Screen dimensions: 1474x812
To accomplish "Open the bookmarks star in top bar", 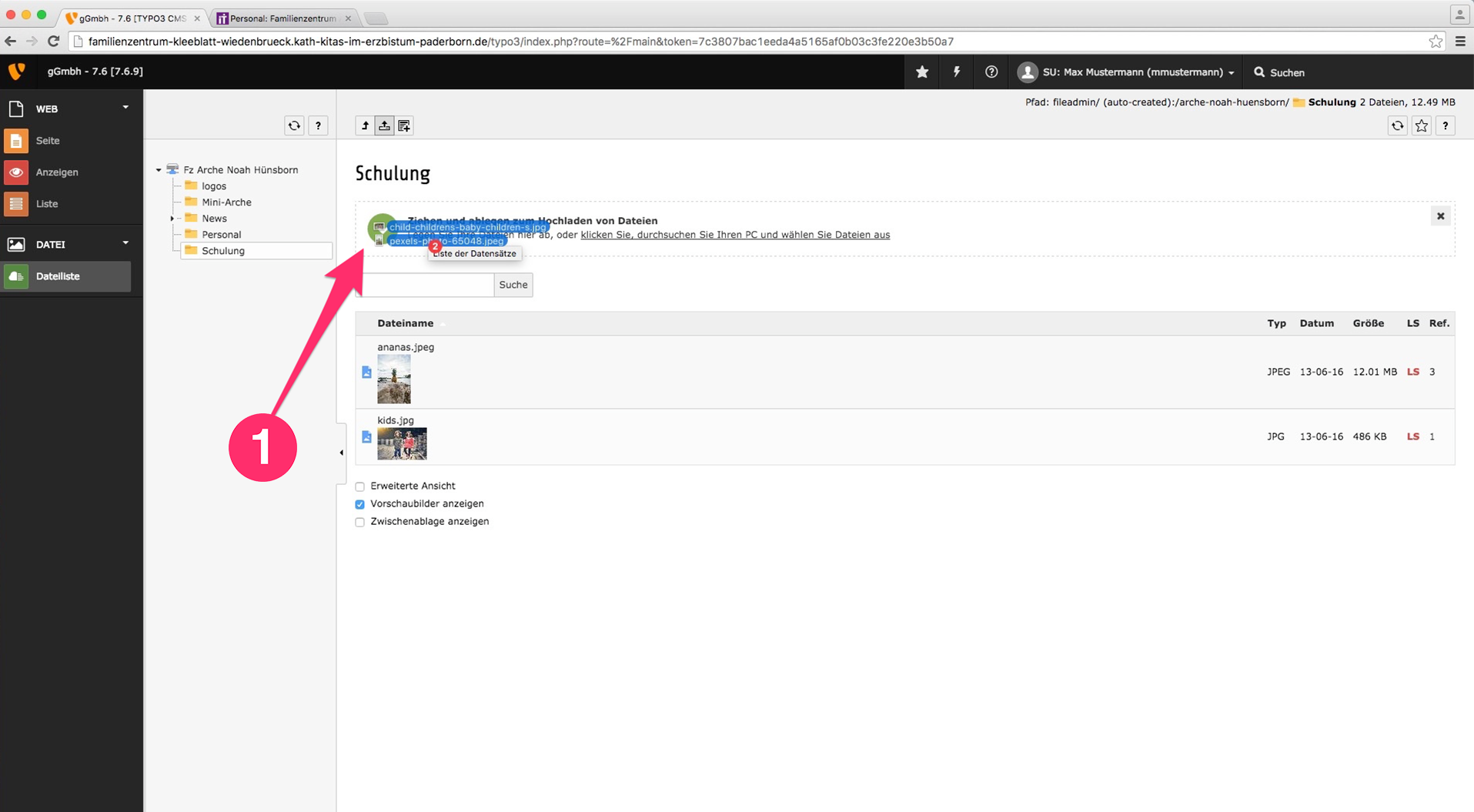I will coord(922,72).
